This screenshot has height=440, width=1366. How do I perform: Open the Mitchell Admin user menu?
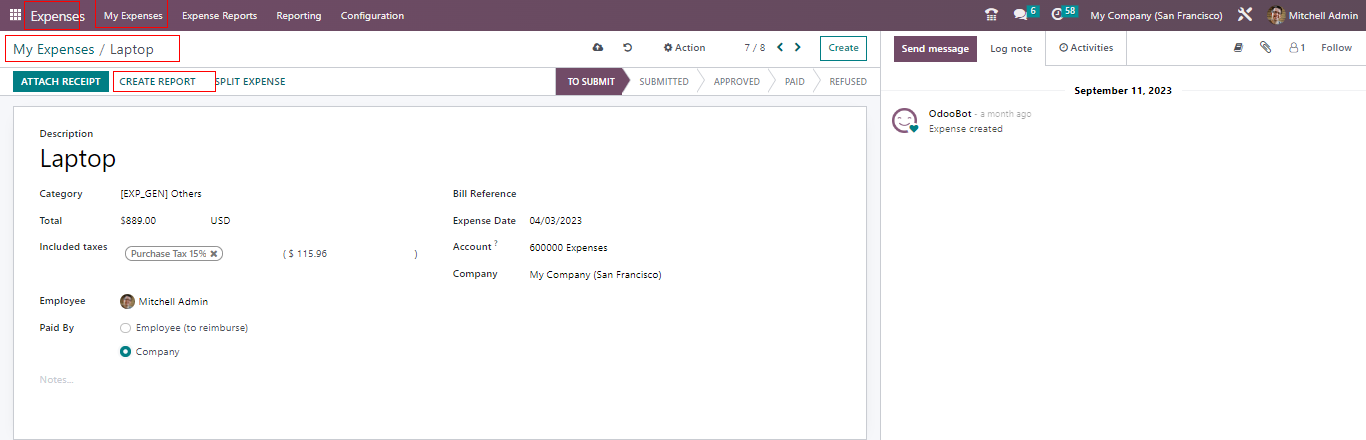point(1312,15)
